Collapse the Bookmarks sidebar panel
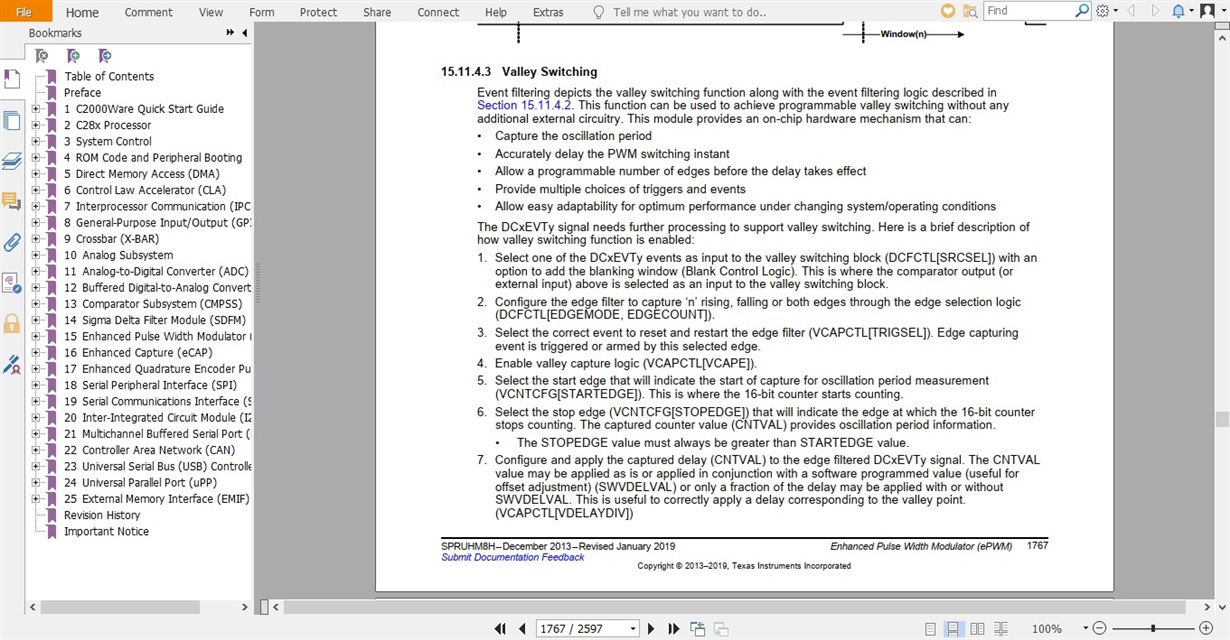This screenshot has height=640, width=1230. [x=243, y=32]
